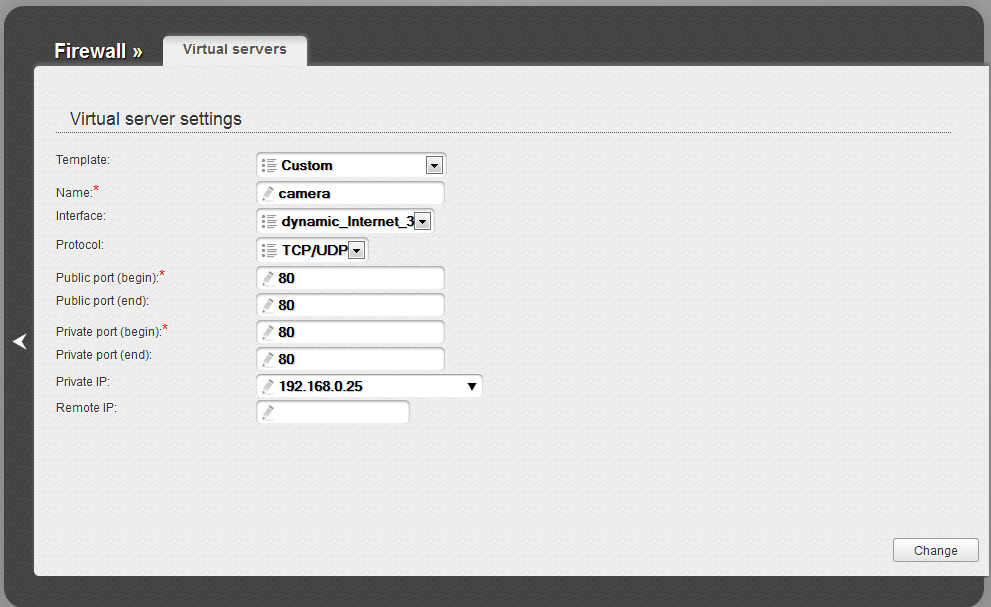
Task: Open the Protocol TCP/UDP dropdown arrow
Action: 357,251
